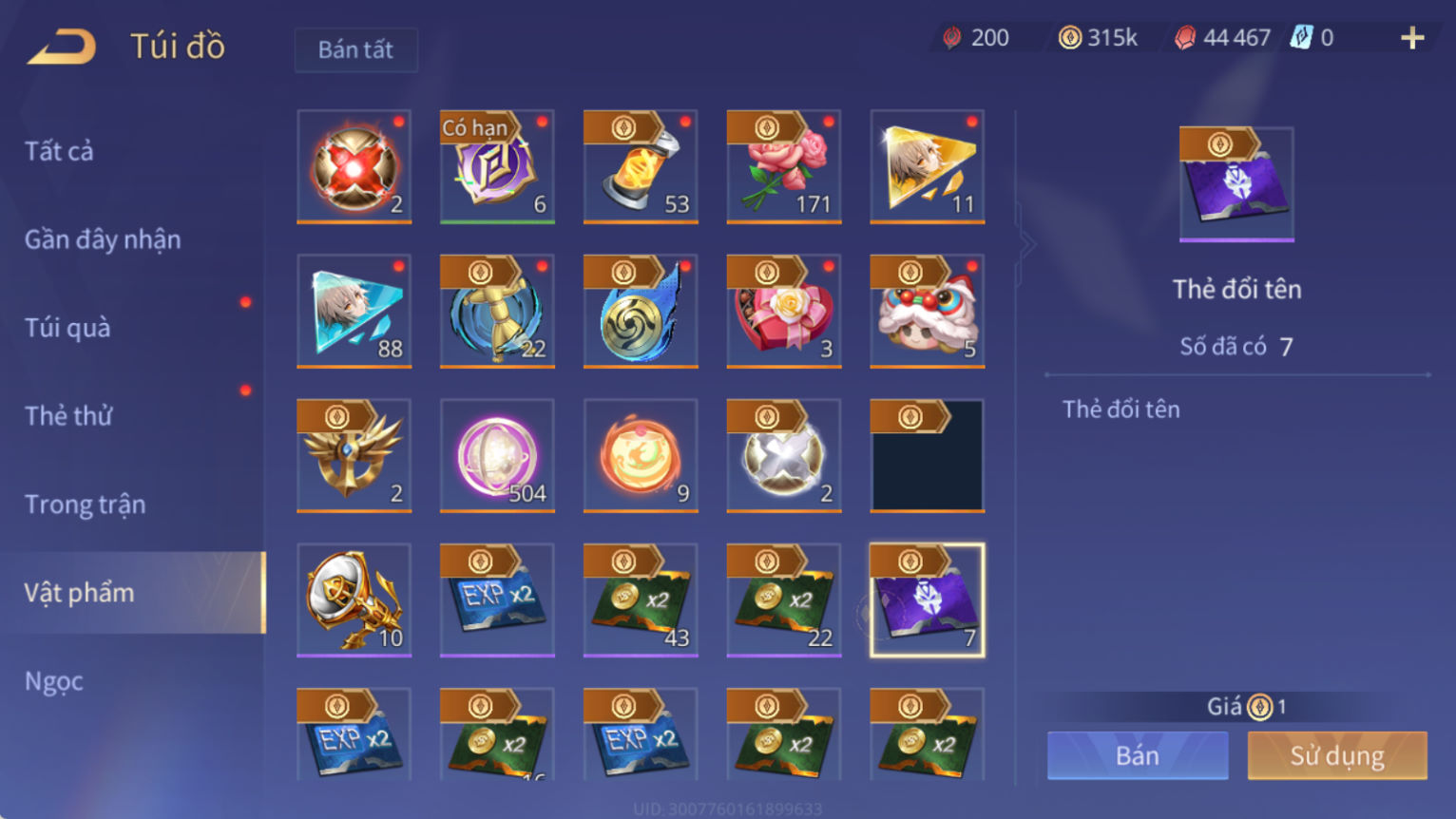Click the plus icon to add currency
Viewport: 1456px width, 819px height.
coord(1412,38)
